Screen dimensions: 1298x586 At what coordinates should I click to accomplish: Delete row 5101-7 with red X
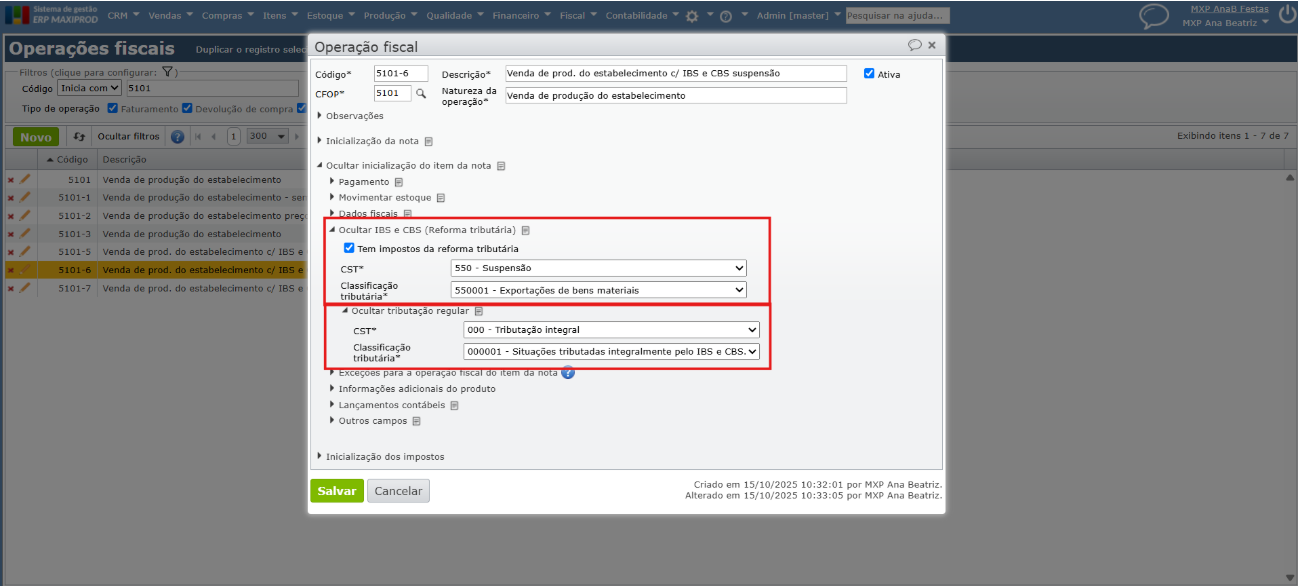(x=11, y=288)
